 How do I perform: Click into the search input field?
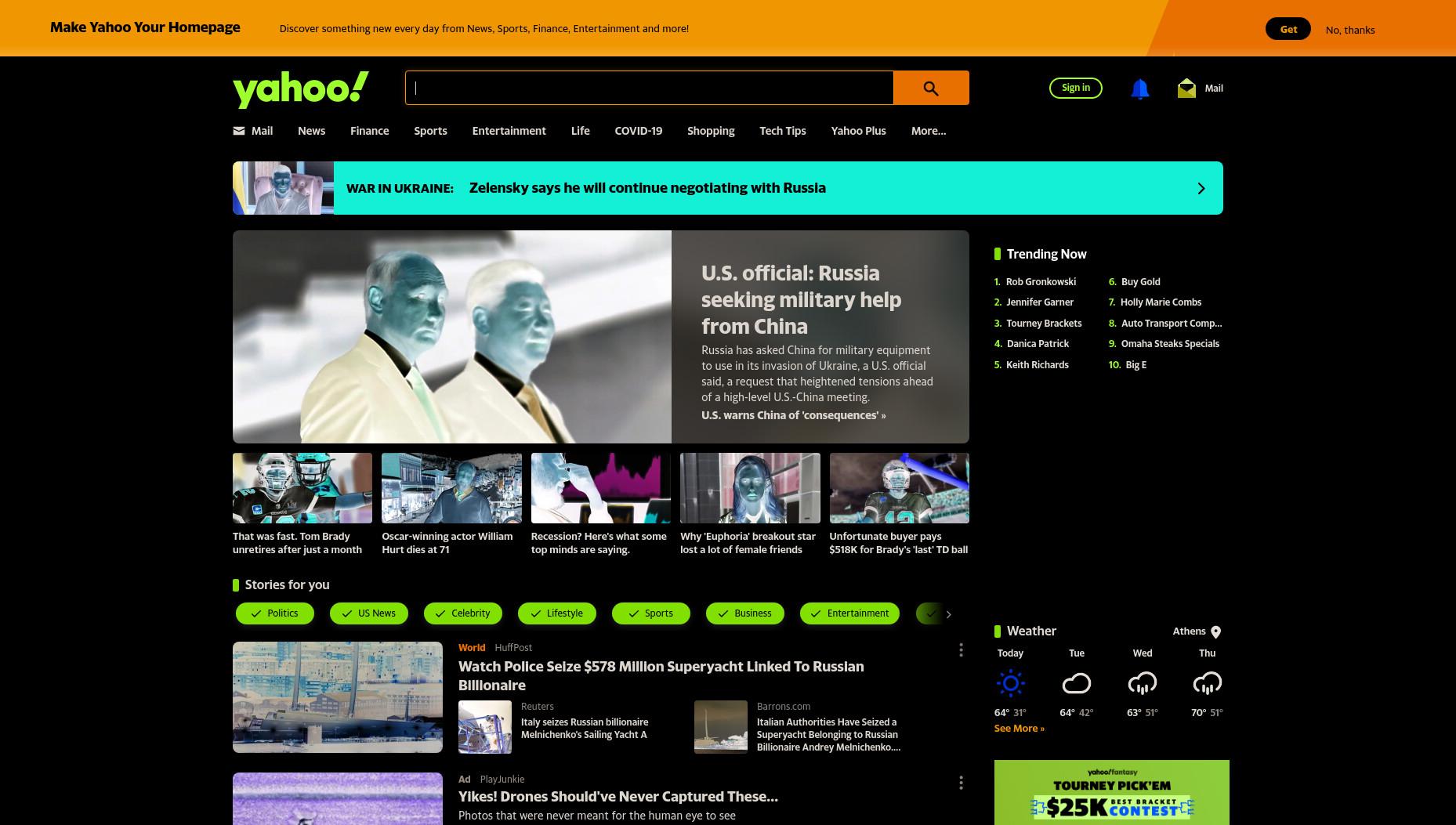click(650, 88)
